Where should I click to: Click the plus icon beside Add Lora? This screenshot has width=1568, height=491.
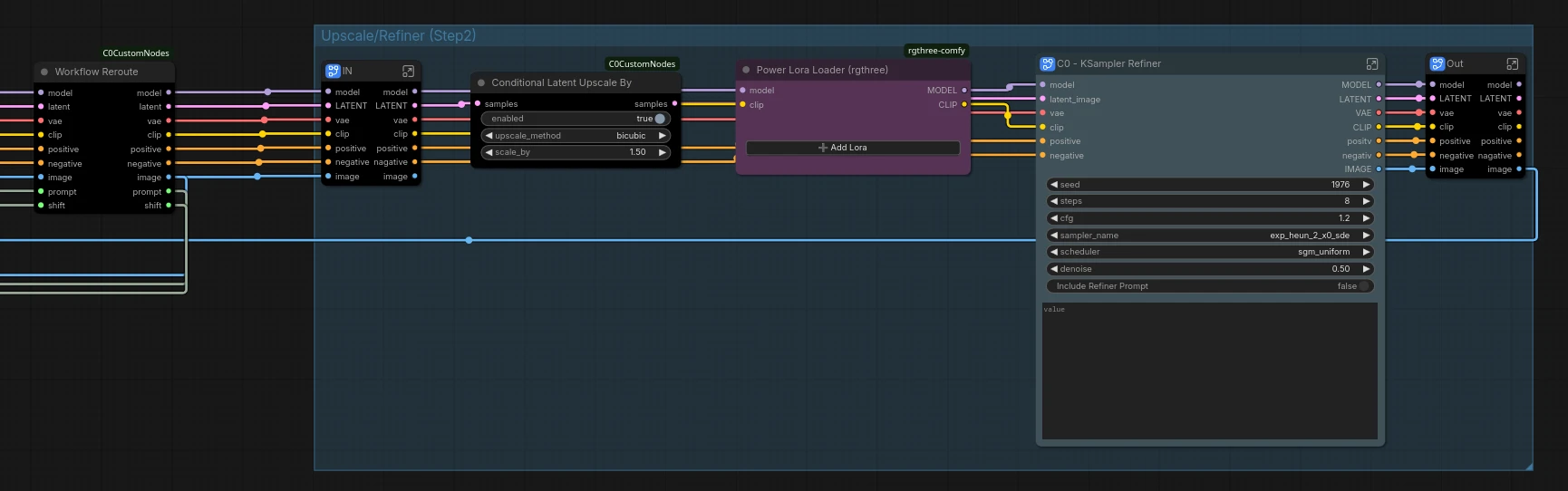823,148
